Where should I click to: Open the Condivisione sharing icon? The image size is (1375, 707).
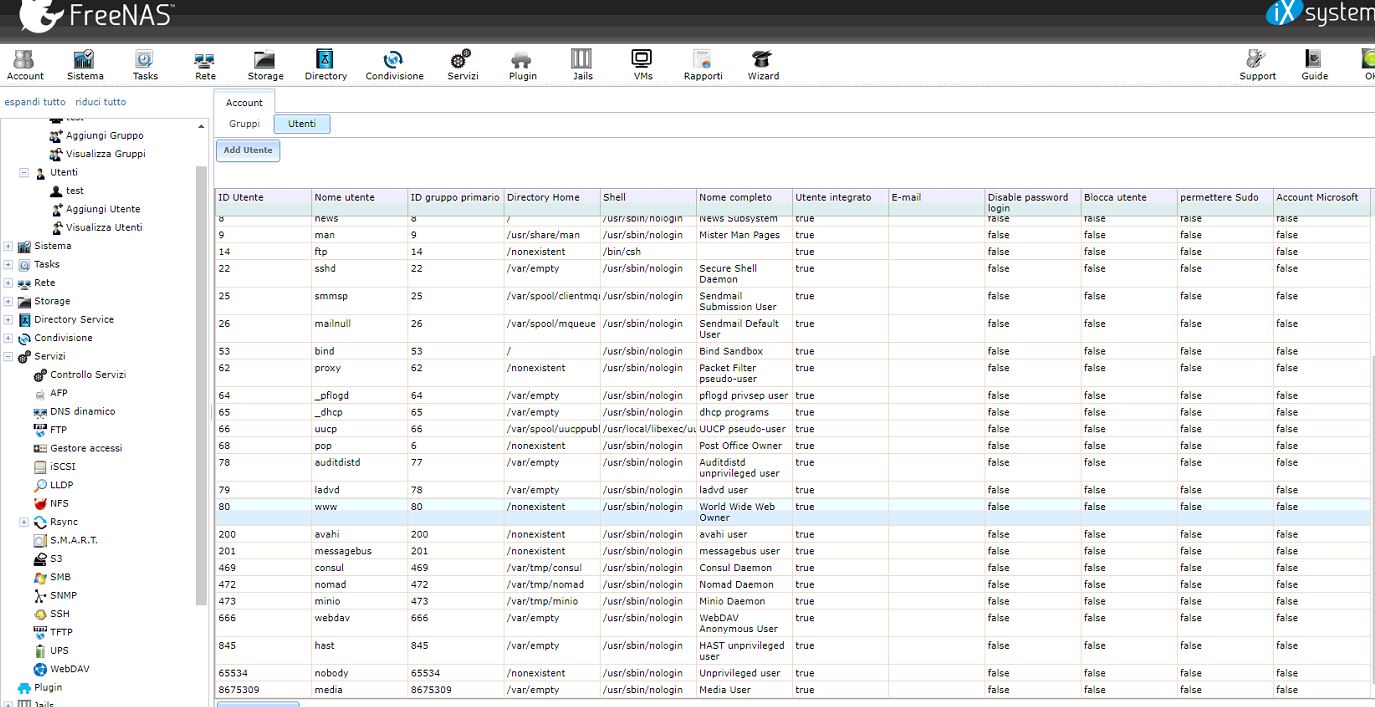pyautogui.click(x=394, y=65)
